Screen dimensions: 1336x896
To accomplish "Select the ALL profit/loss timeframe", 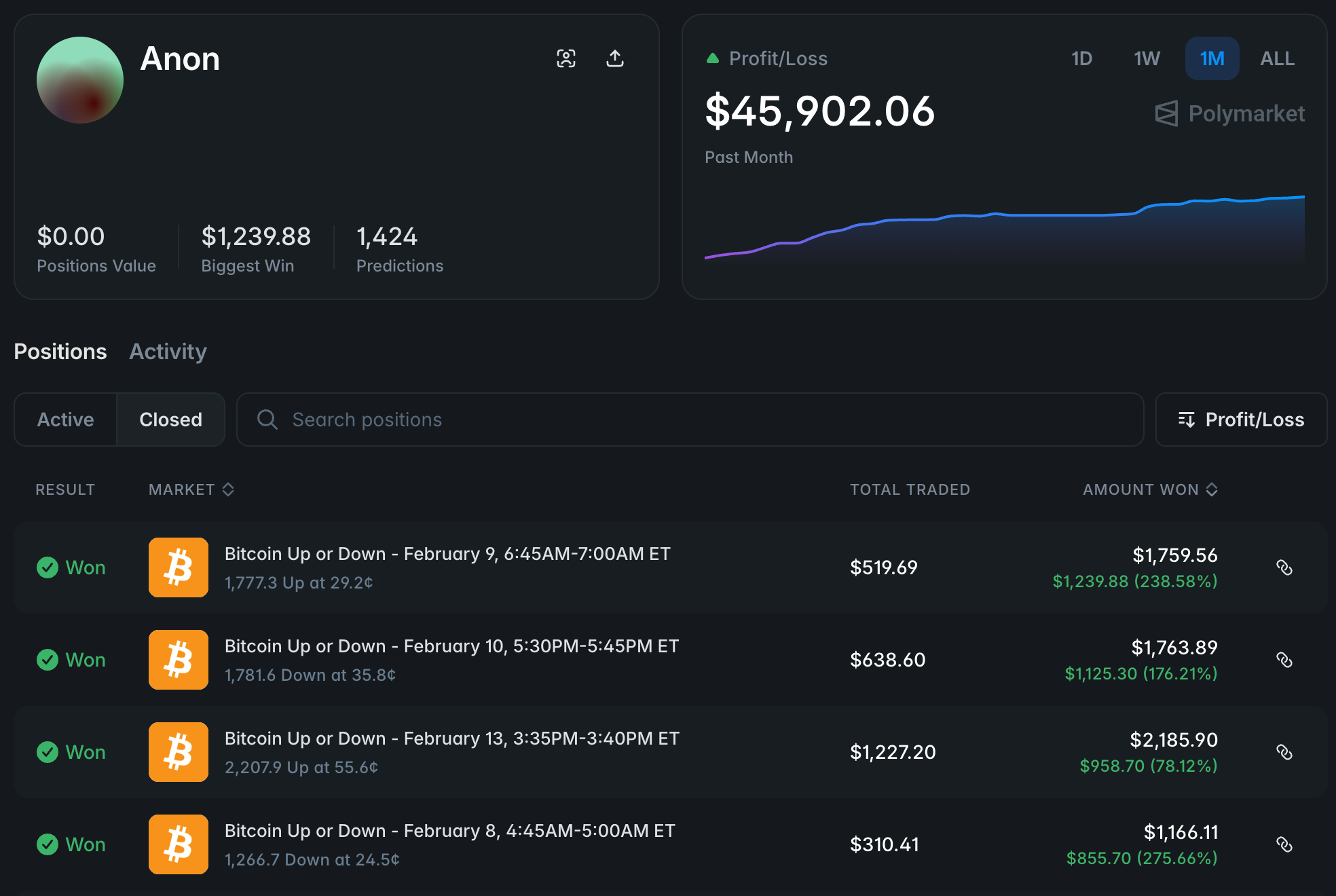I will [1277, 58].
